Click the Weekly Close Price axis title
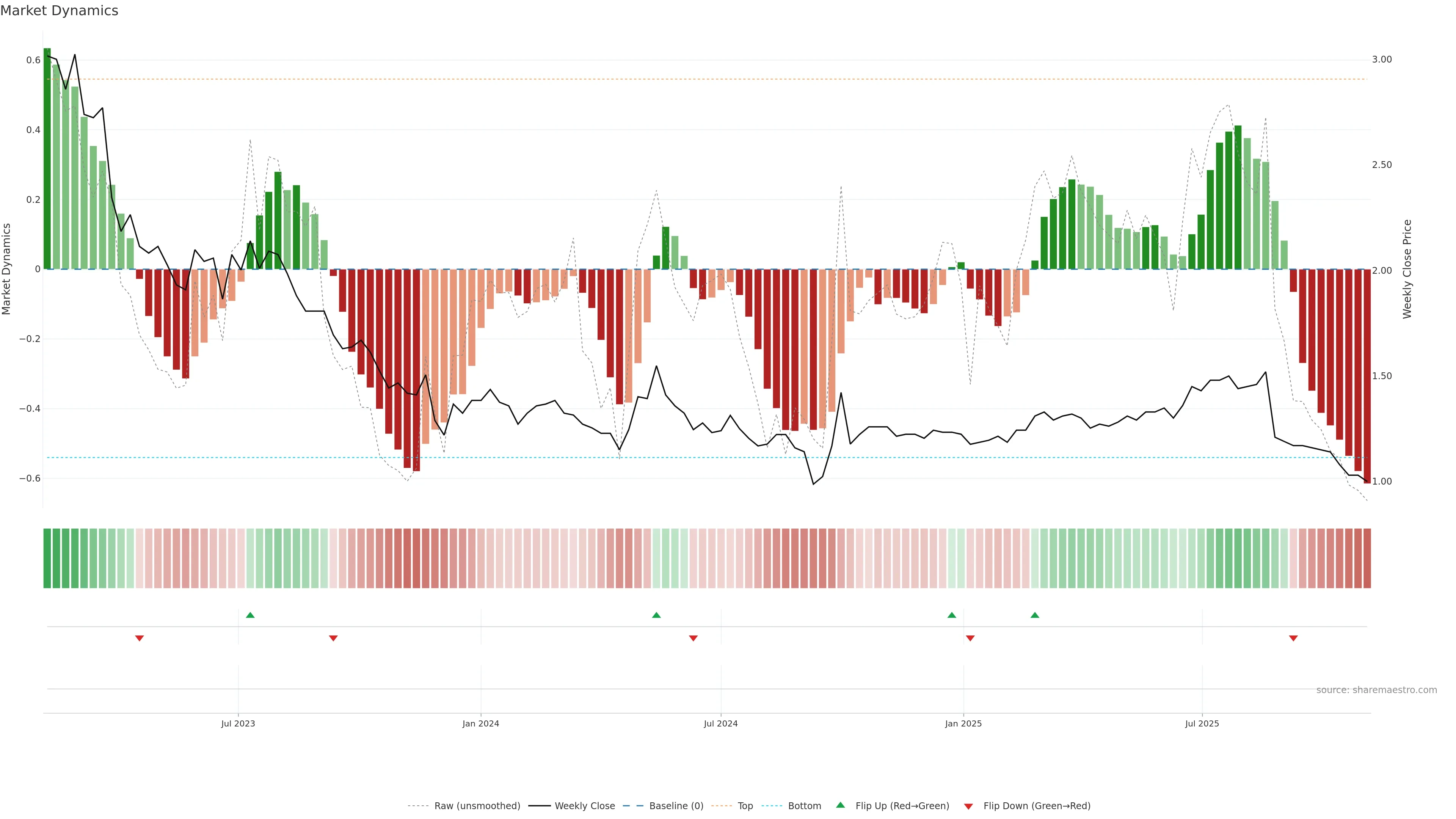The image size is (1456, 819). (1407, 269)
